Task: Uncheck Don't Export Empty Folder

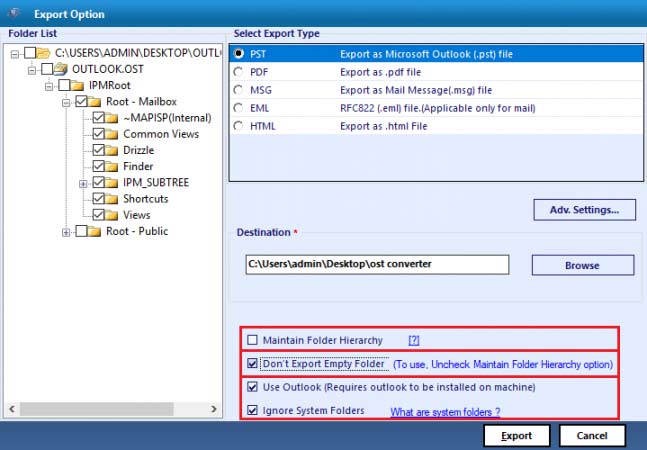Action: pyautogui.click(x=252, y=364)
